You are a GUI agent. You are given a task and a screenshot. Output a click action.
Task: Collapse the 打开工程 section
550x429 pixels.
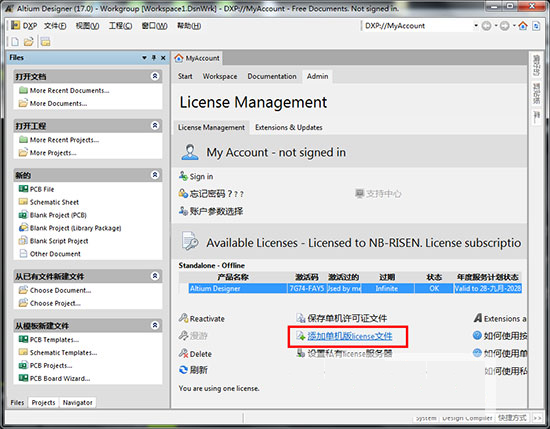pos(155,125)
